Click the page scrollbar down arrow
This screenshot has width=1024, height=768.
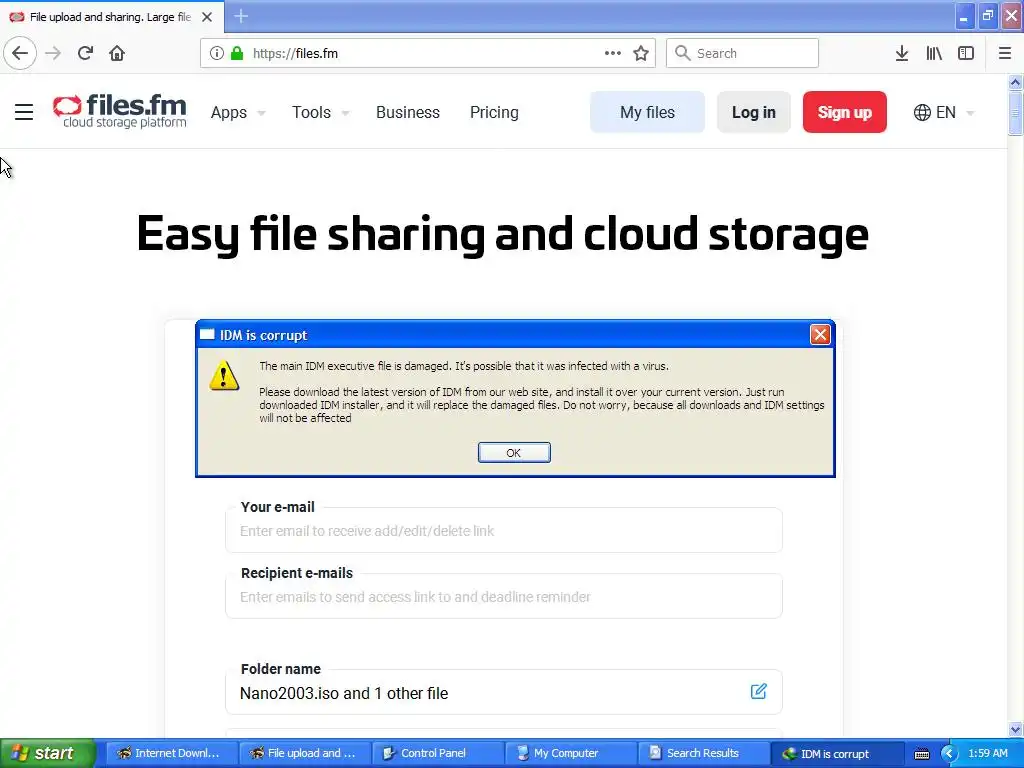click(1016, 729)
